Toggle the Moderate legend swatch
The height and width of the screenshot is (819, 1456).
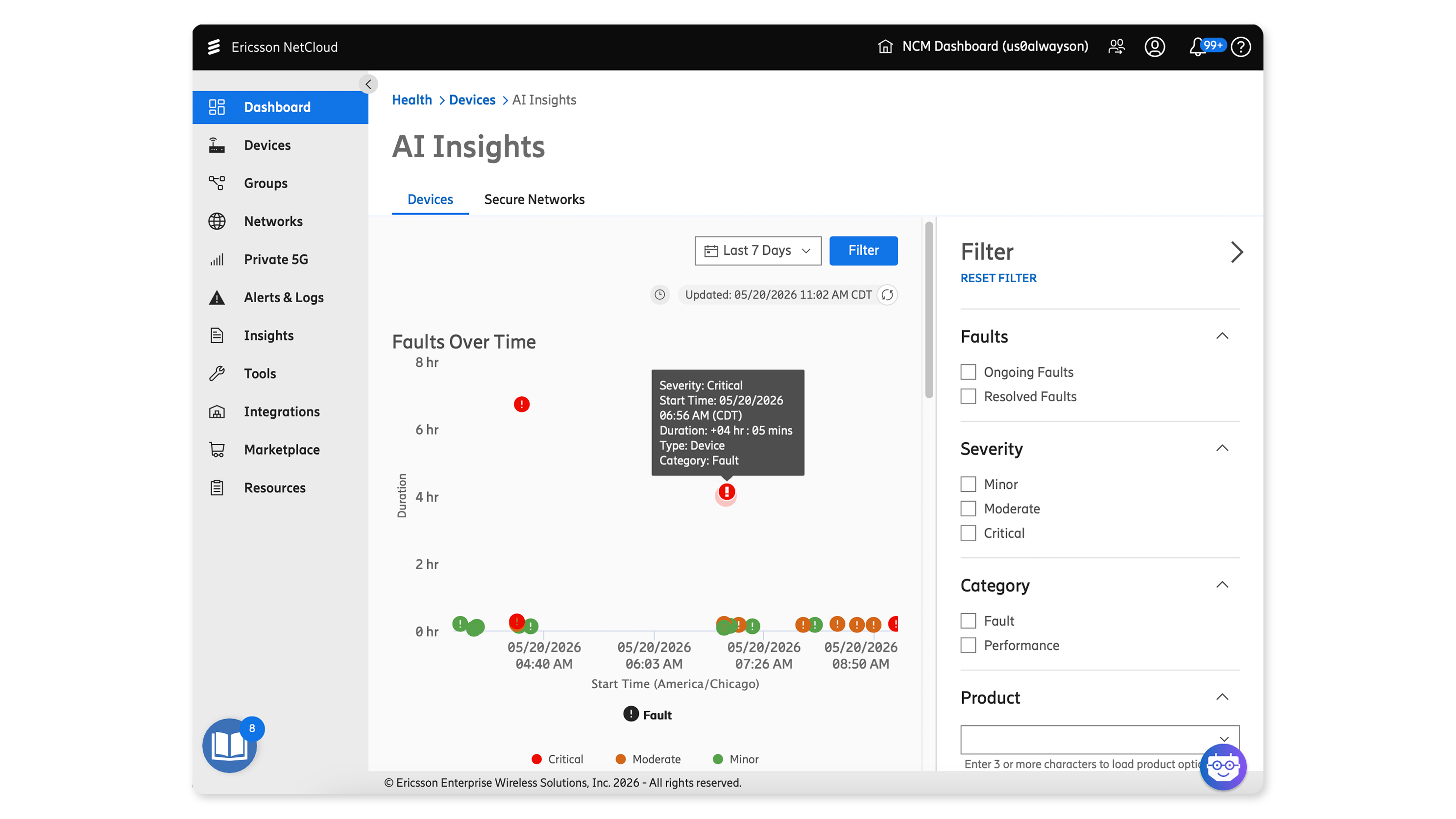pyautogui.click(x=621, y=759)
